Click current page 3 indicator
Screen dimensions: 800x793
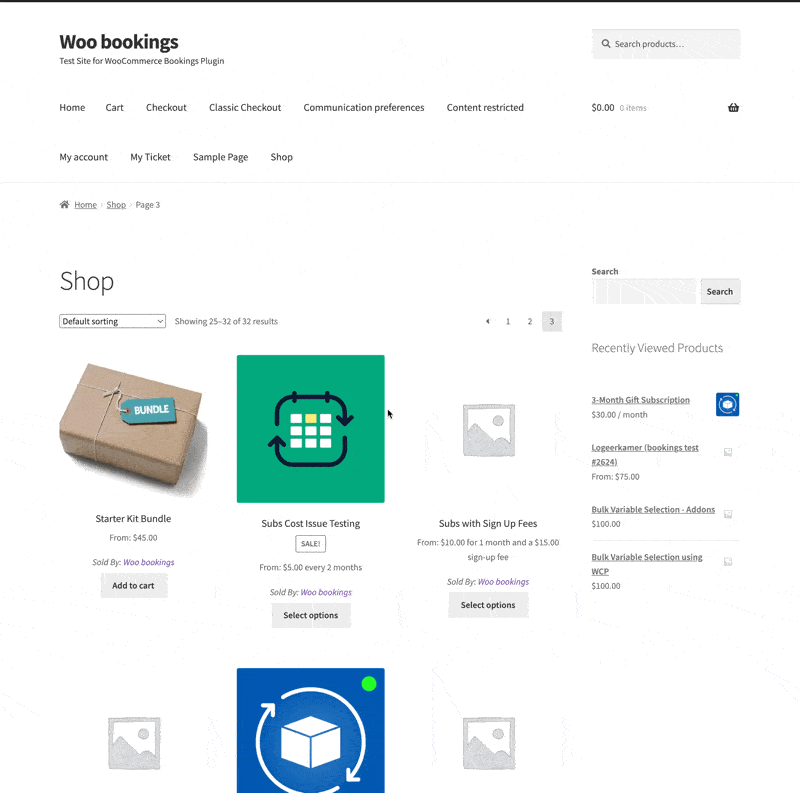click(x=552, y=321)
